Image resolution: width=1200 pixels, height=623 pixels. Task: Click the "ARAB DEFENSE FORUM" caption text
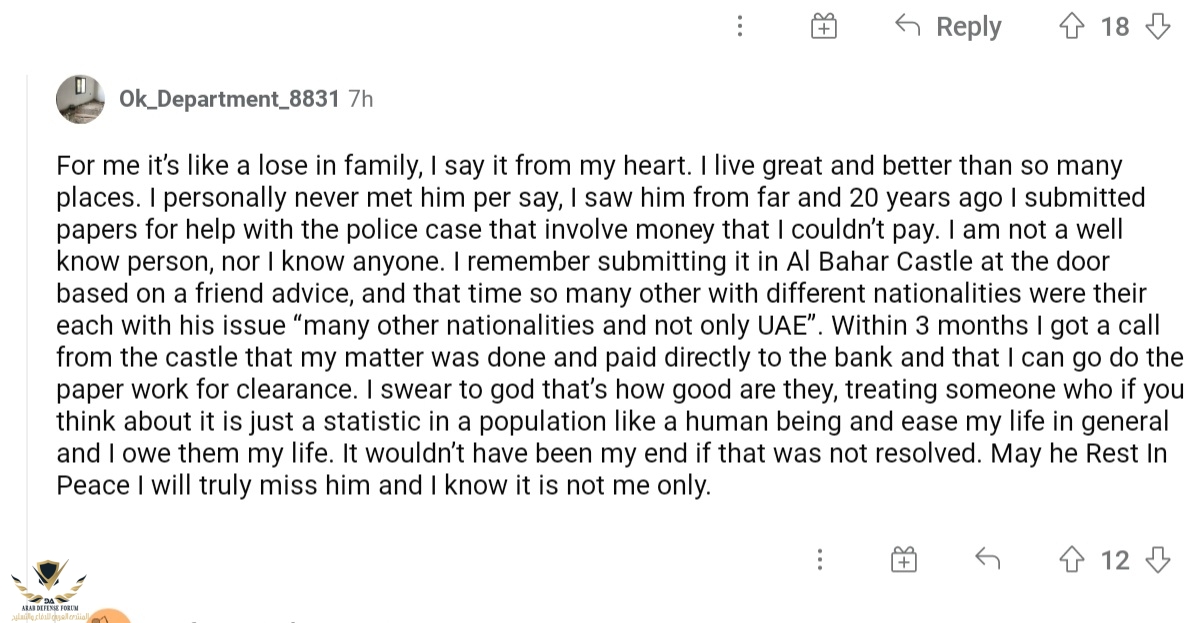pos(48,608)
